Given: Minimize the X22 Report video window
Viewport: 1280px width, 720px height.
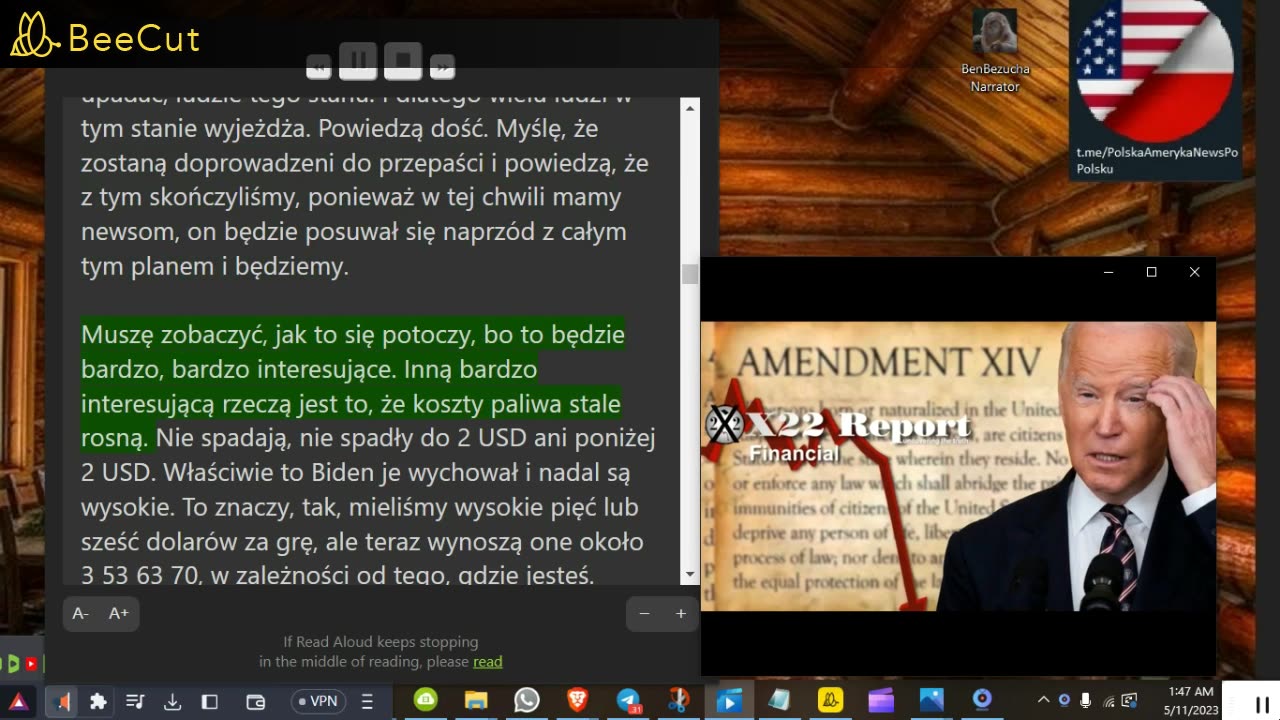Looking at the screenshot, I should point(1108,272).
